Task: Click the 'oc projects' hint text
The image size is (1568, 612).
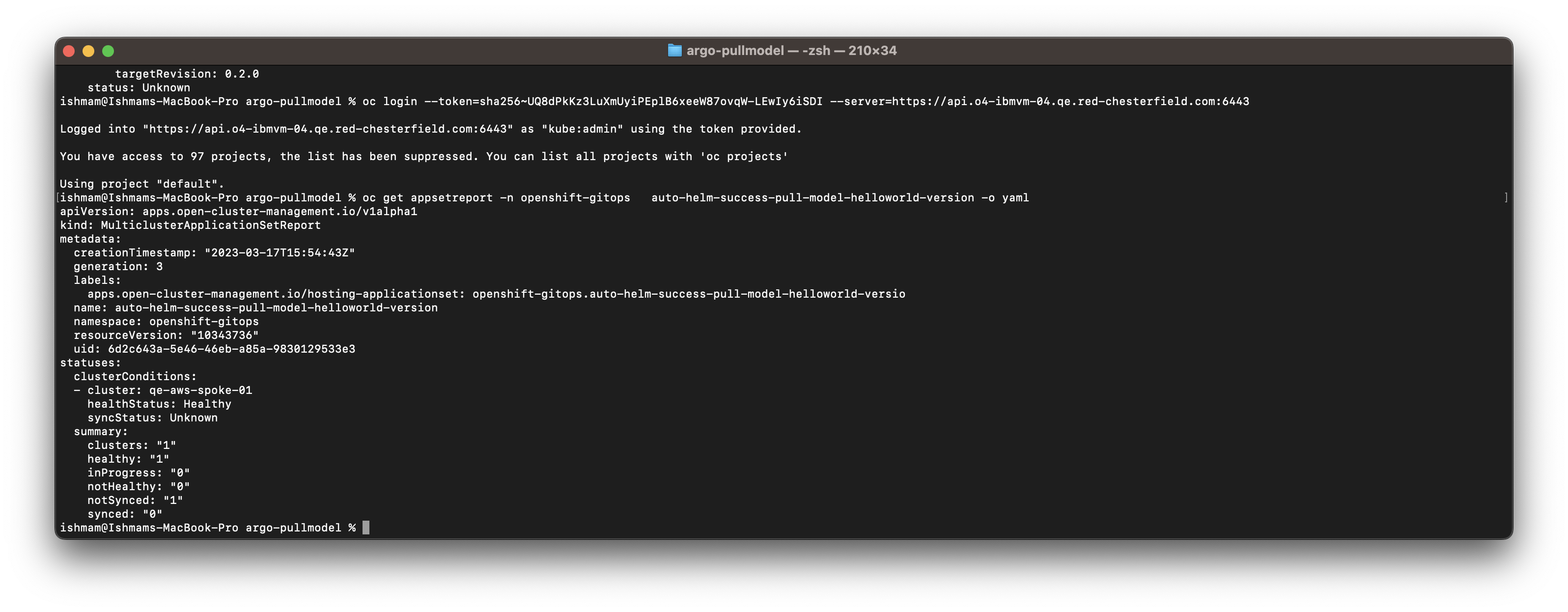Action: (x=743, y=156)
